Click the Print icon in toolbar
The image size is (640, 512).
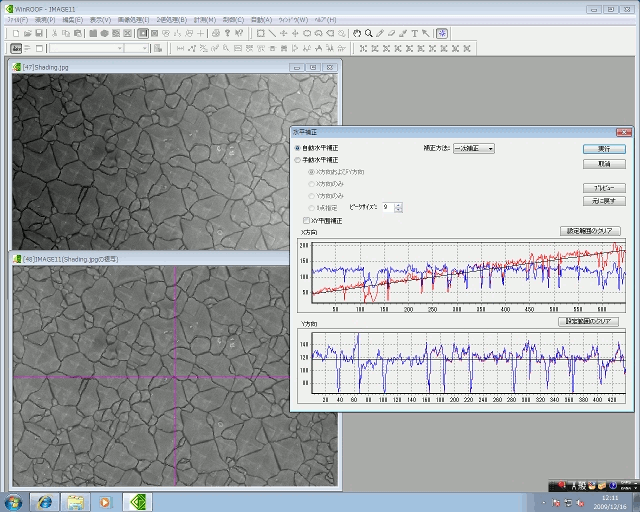[x=216, y=33]
